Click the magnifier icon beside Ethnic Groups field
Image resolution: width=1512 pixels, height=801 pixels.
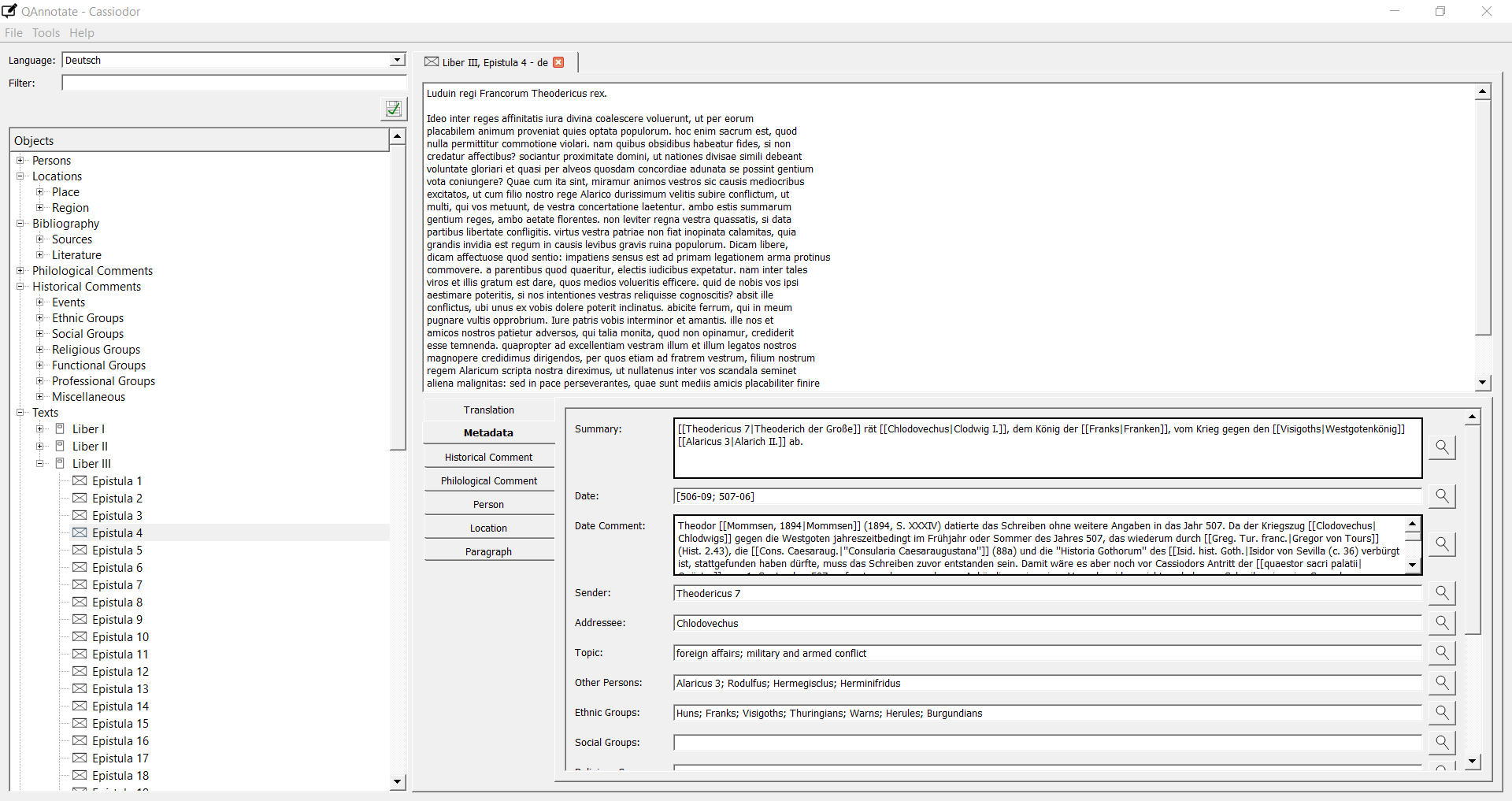(1442, 713)
